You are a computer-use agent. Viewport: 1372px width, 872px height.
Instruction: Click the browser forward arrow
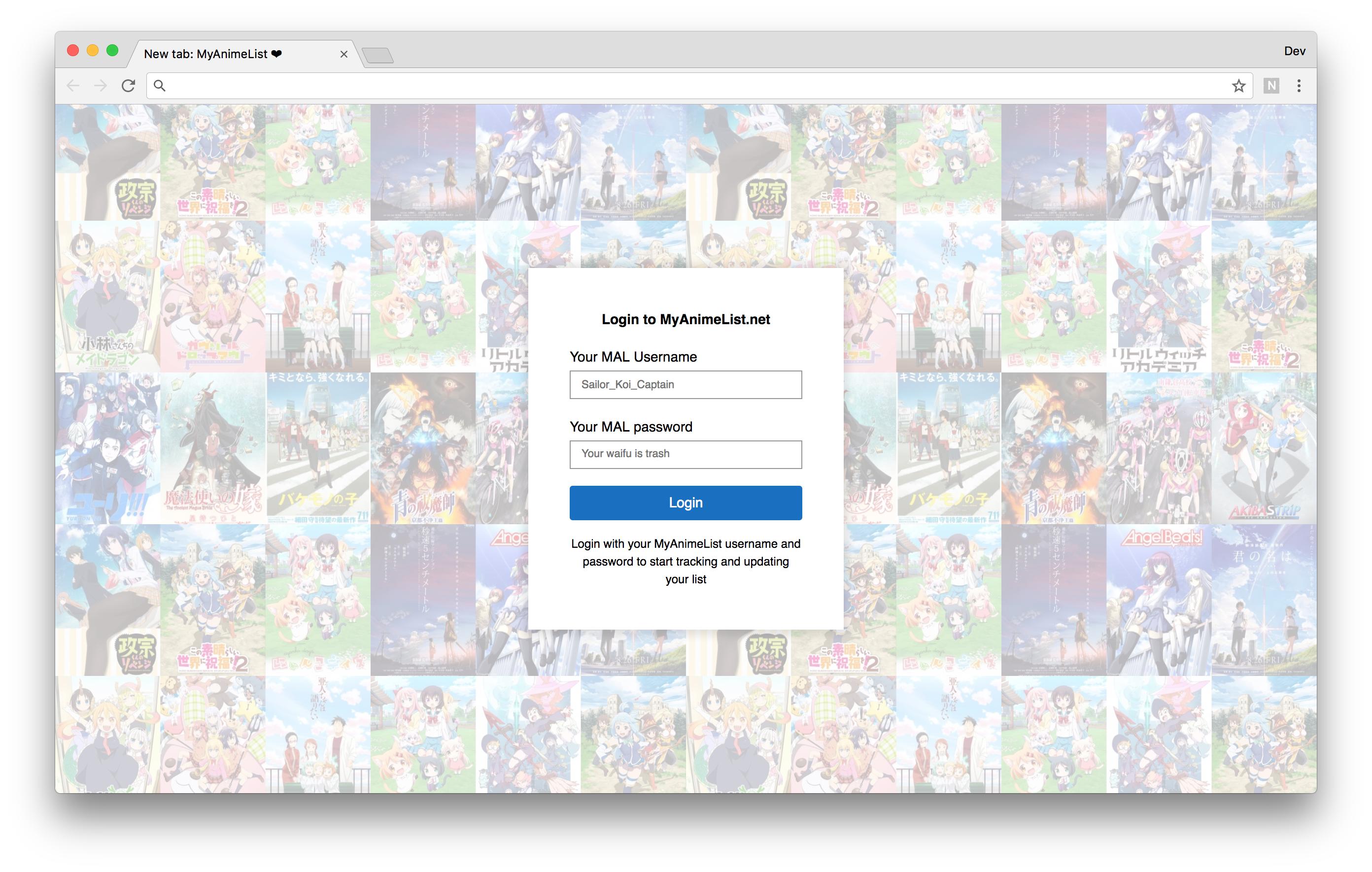(100, 86)
